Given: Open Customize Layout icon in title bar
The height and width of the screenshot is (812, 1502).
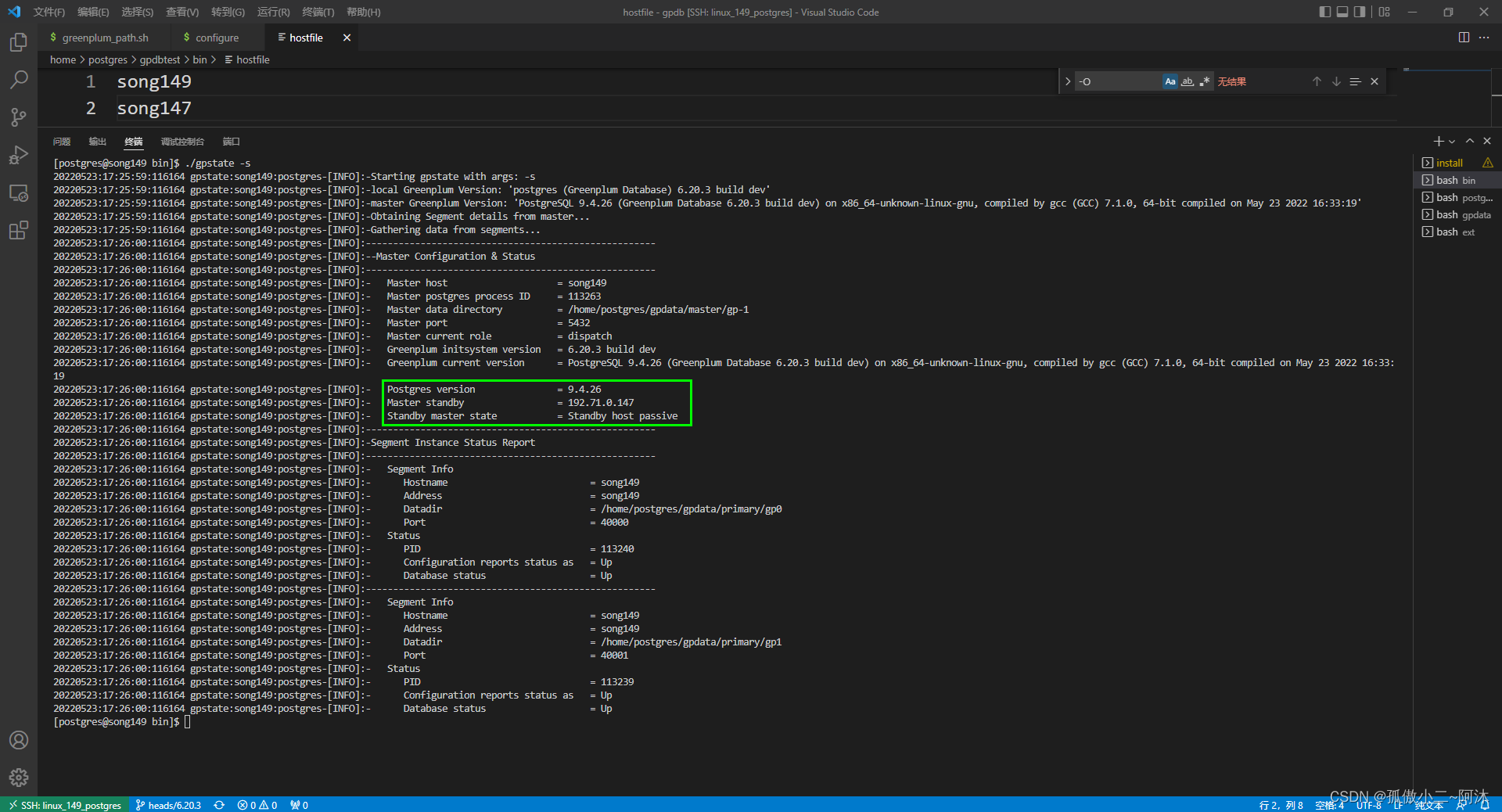Looking at the screenshot, I should click(x=1385, y=12).
